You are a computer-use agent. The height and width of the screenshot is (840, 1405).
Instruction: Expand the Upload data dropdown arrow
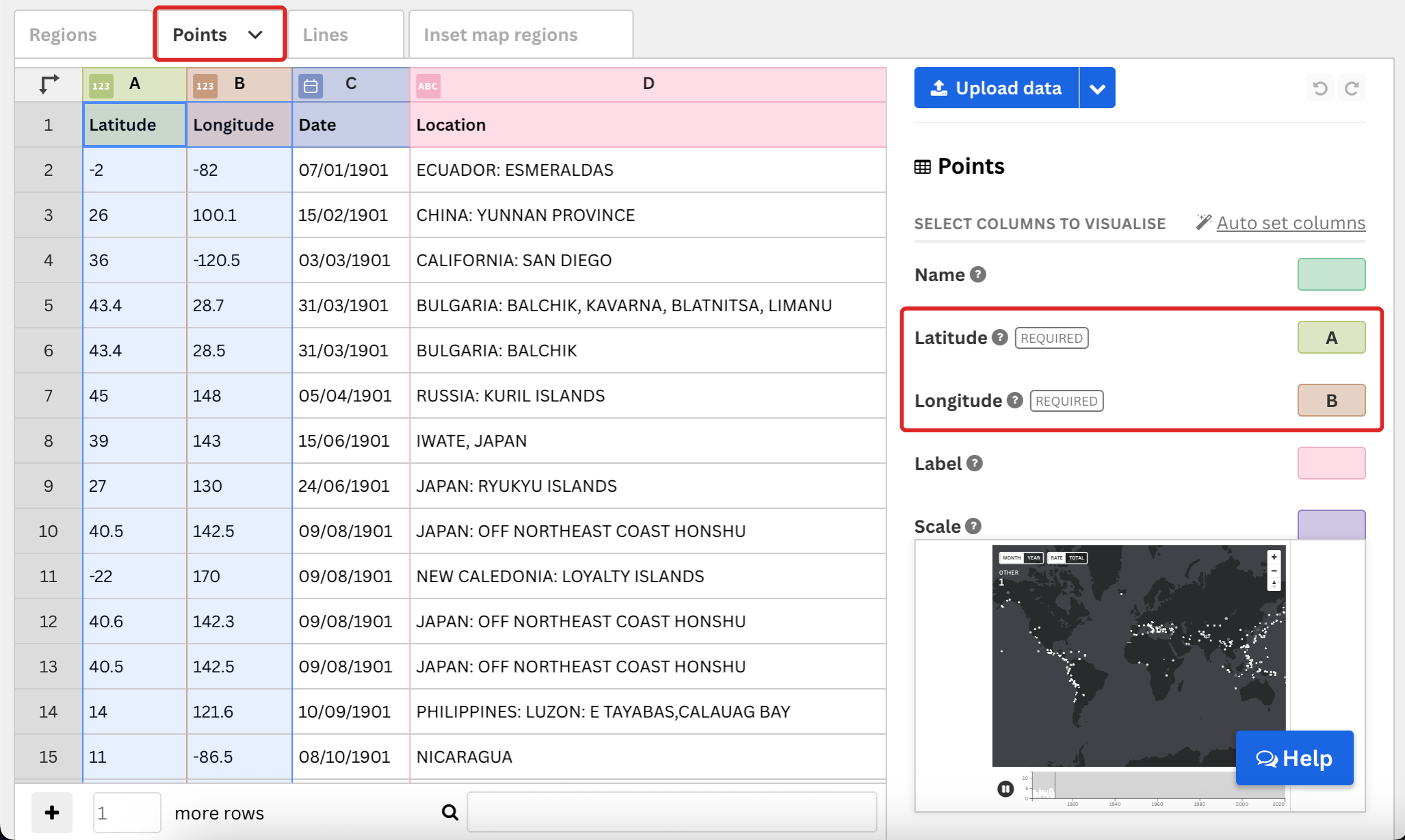1097,88
